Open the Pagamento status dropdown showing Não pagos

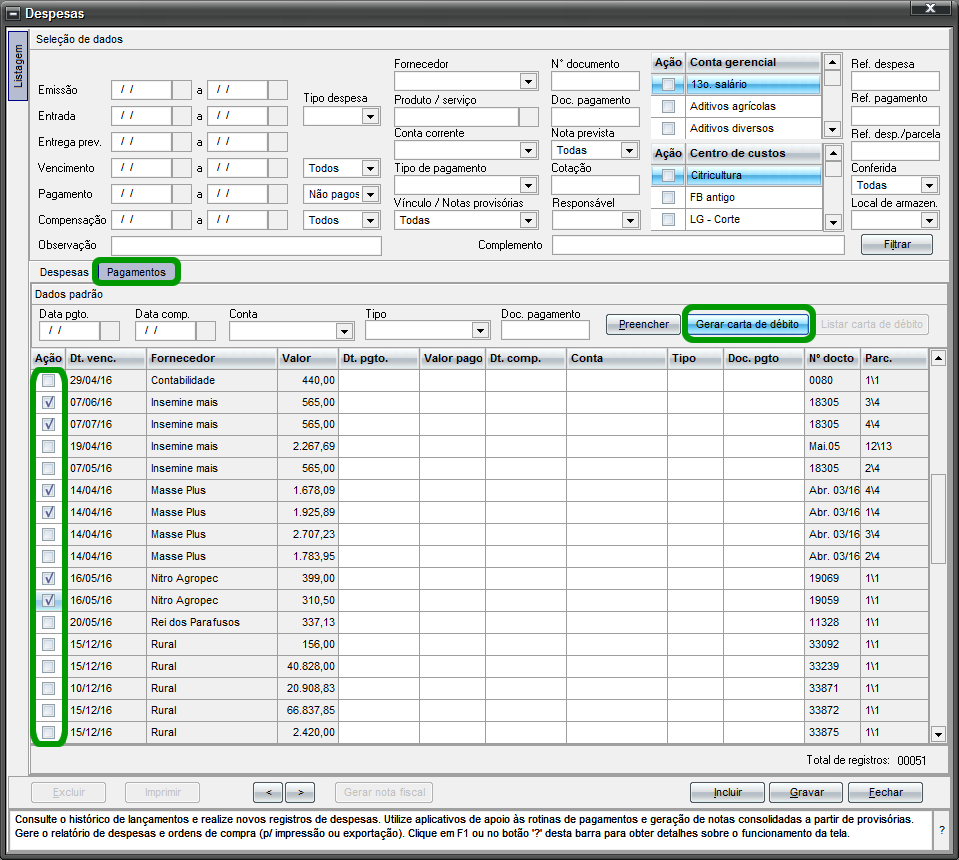[370, 195]
